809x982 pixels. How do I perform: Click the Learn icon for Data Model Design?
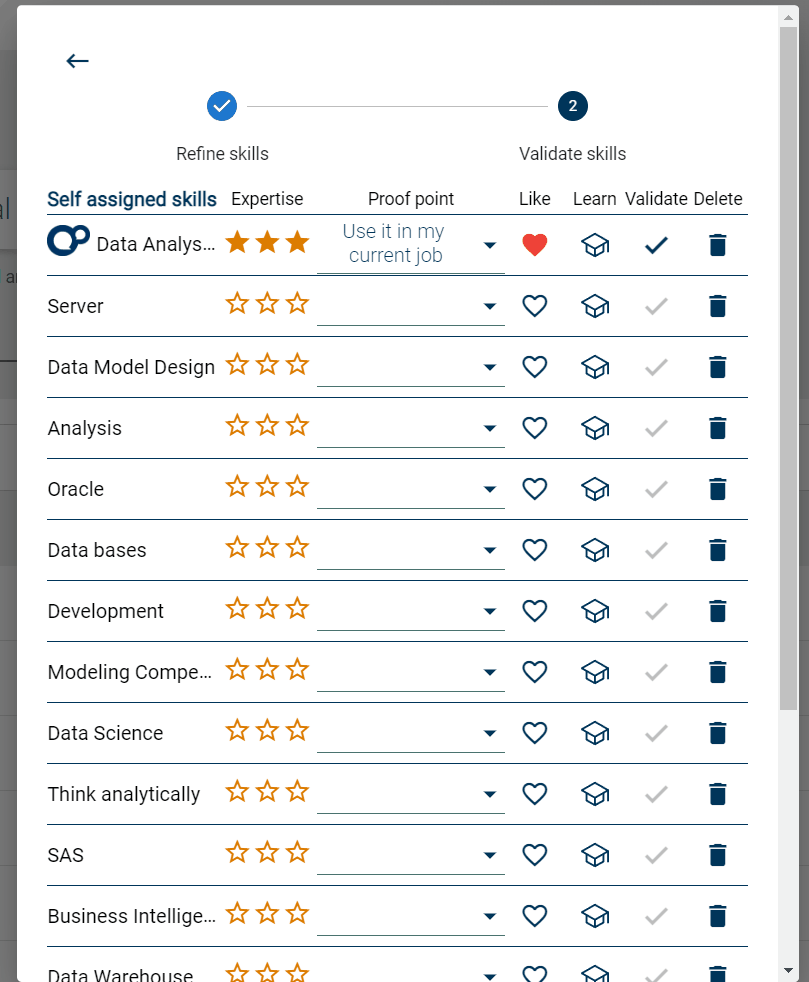click(595, 367)
